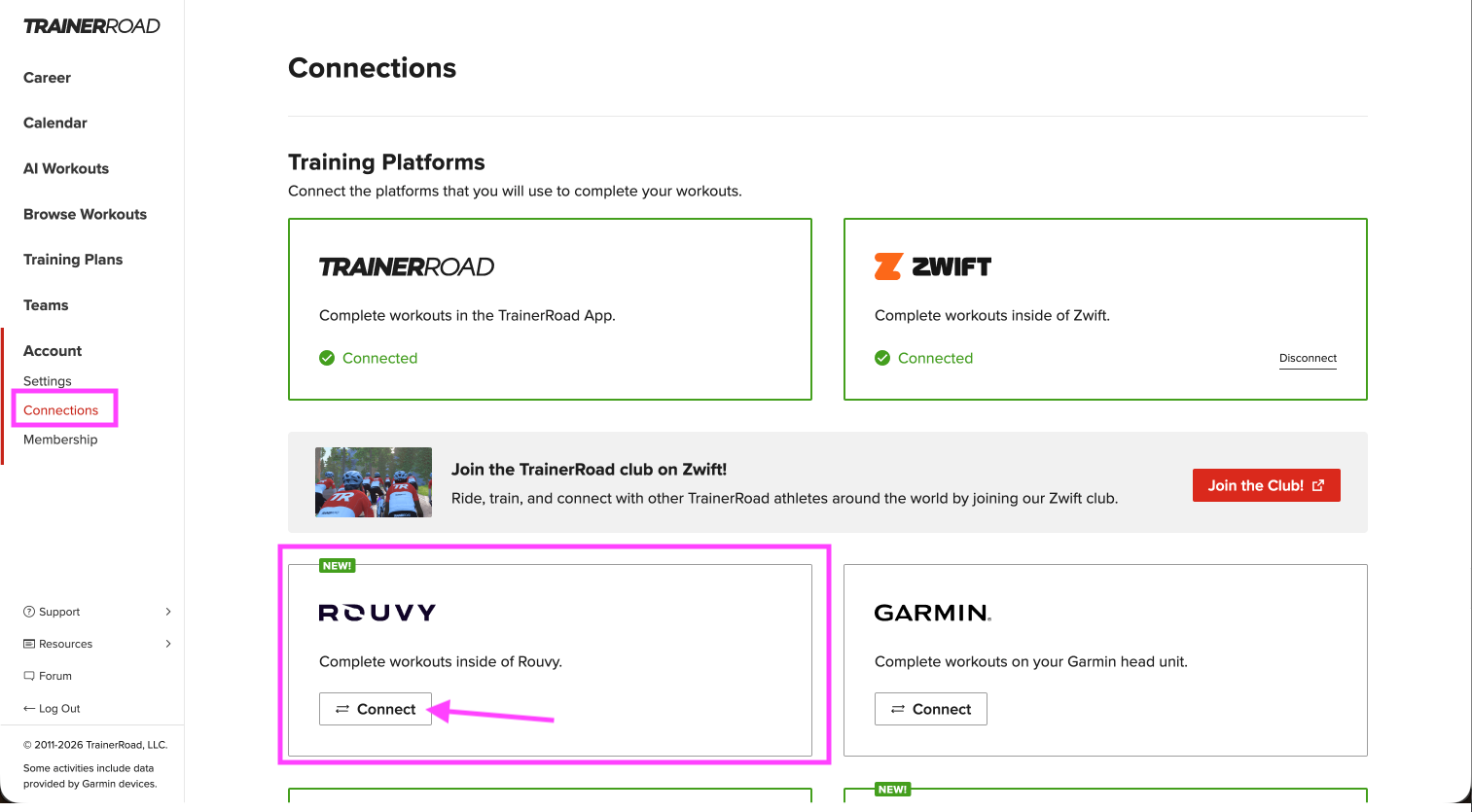Click the Garmin logo
The image size is (1472, 812).
point(933,613)
